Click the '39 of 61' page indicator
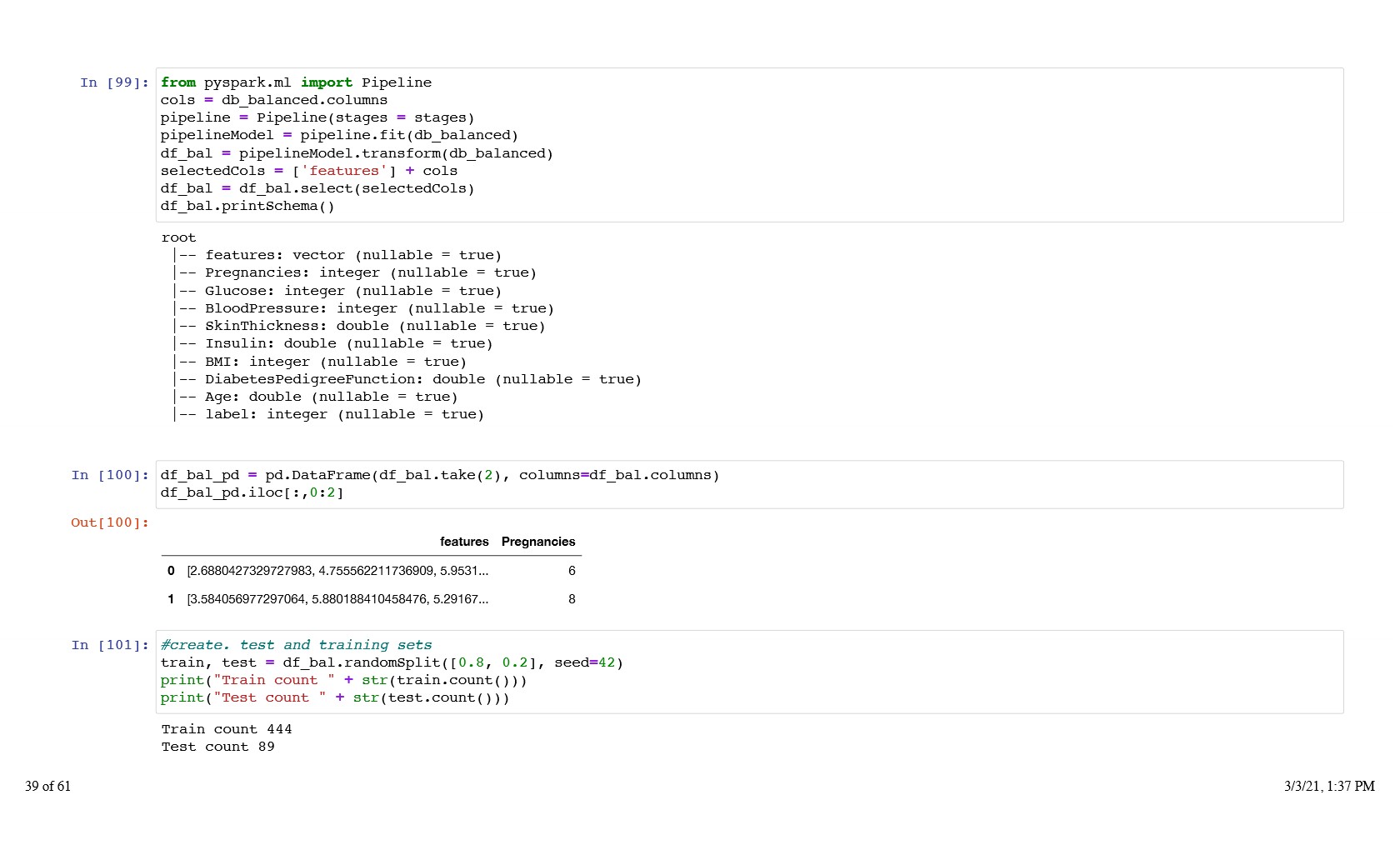This screenshot has width=1400, height=850. (x=47, y=786)
